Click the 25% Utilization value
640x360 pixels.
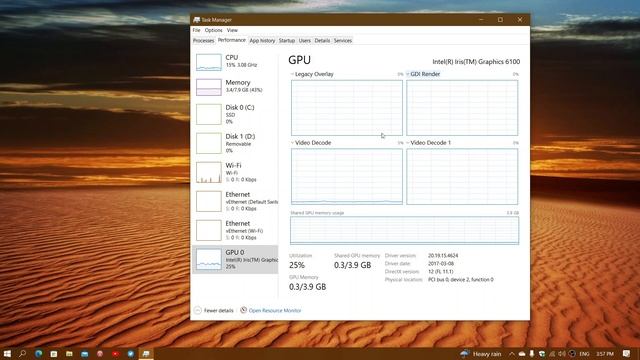(297, 265)
